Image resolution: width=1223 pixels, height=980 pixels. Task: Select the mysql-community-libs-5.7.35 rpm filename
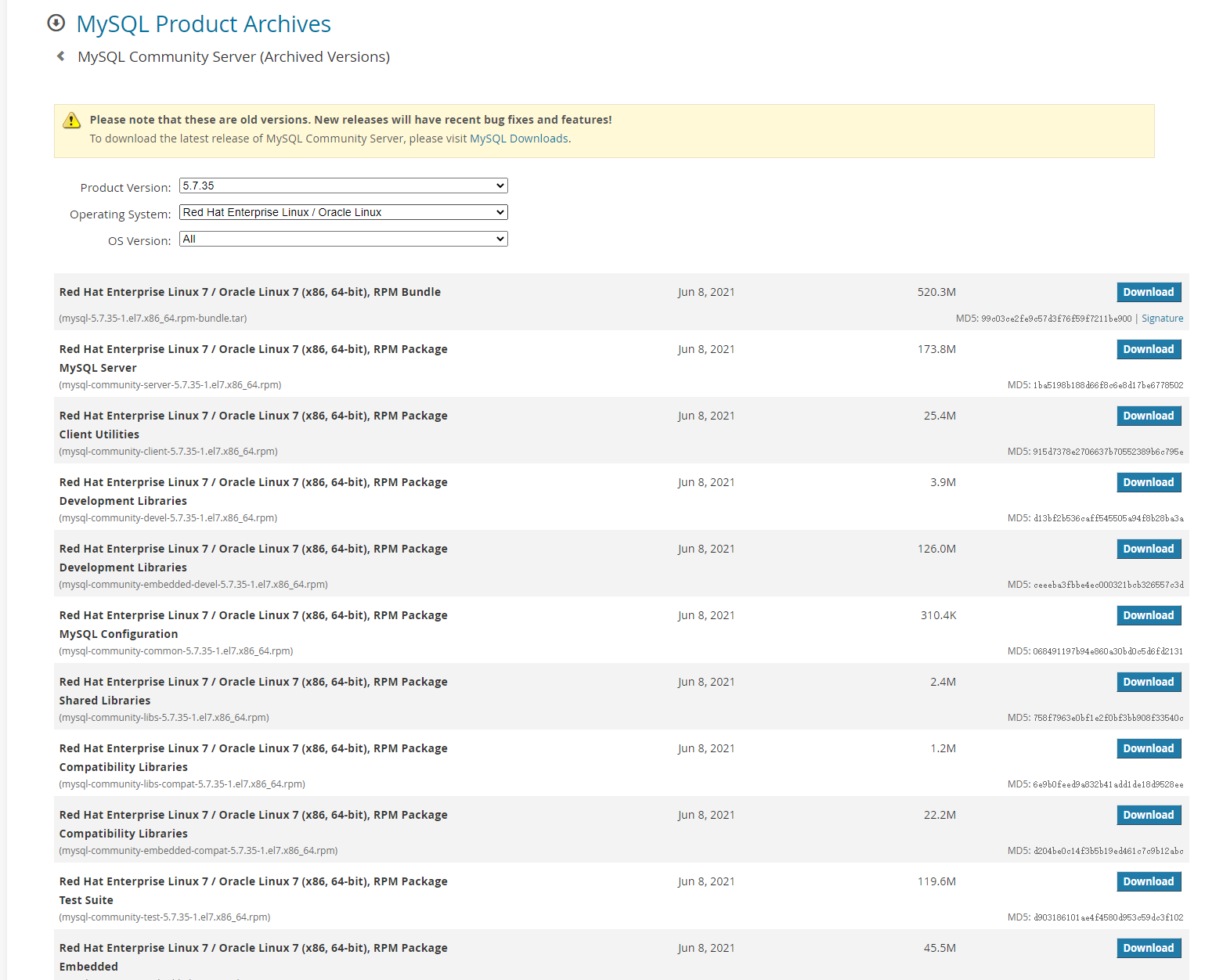tap(164, 718)
